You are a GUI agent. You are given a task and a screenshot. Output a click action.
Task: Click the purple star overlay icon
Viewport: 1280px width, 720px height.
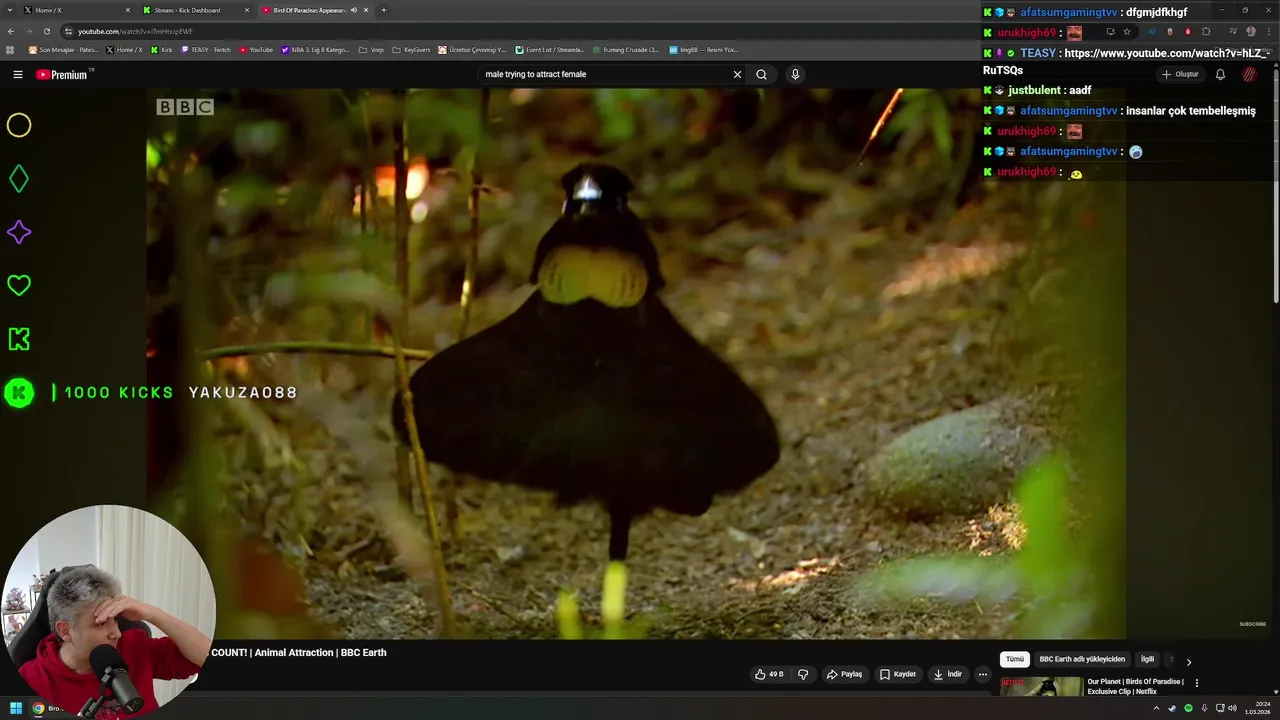[19, 232]
